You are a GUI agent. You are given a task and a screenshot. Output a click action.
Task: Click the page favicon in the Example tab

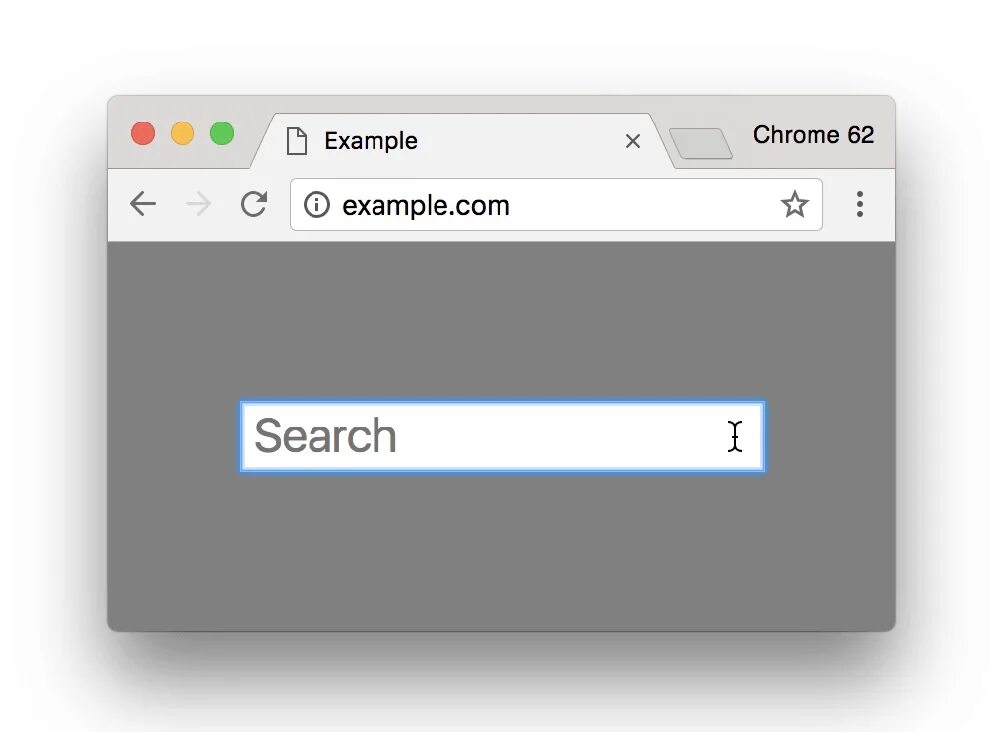pyautogui.click(x=297, y=141)
